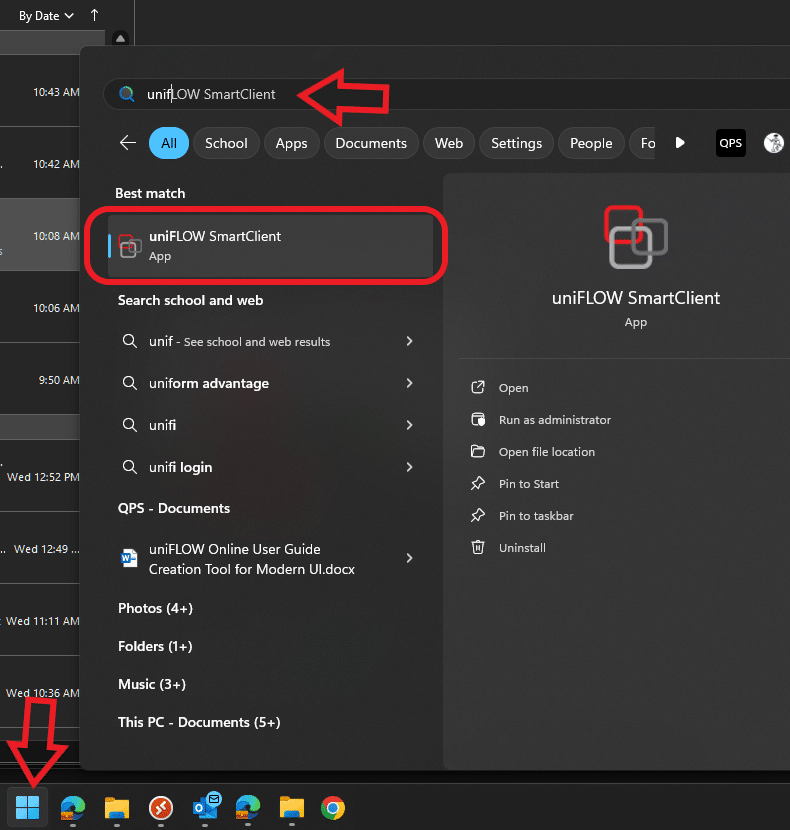Choose Run as administrator
790x830 pixels.
pos(554,420)
